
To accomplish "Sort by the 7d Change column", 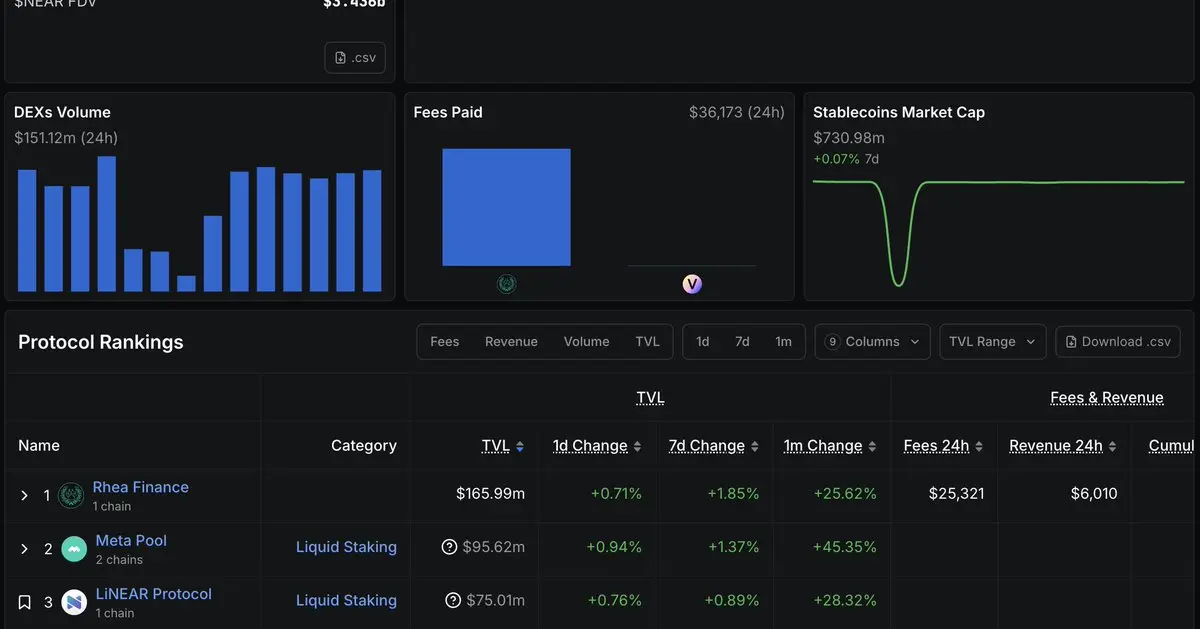I will (714, 446).
